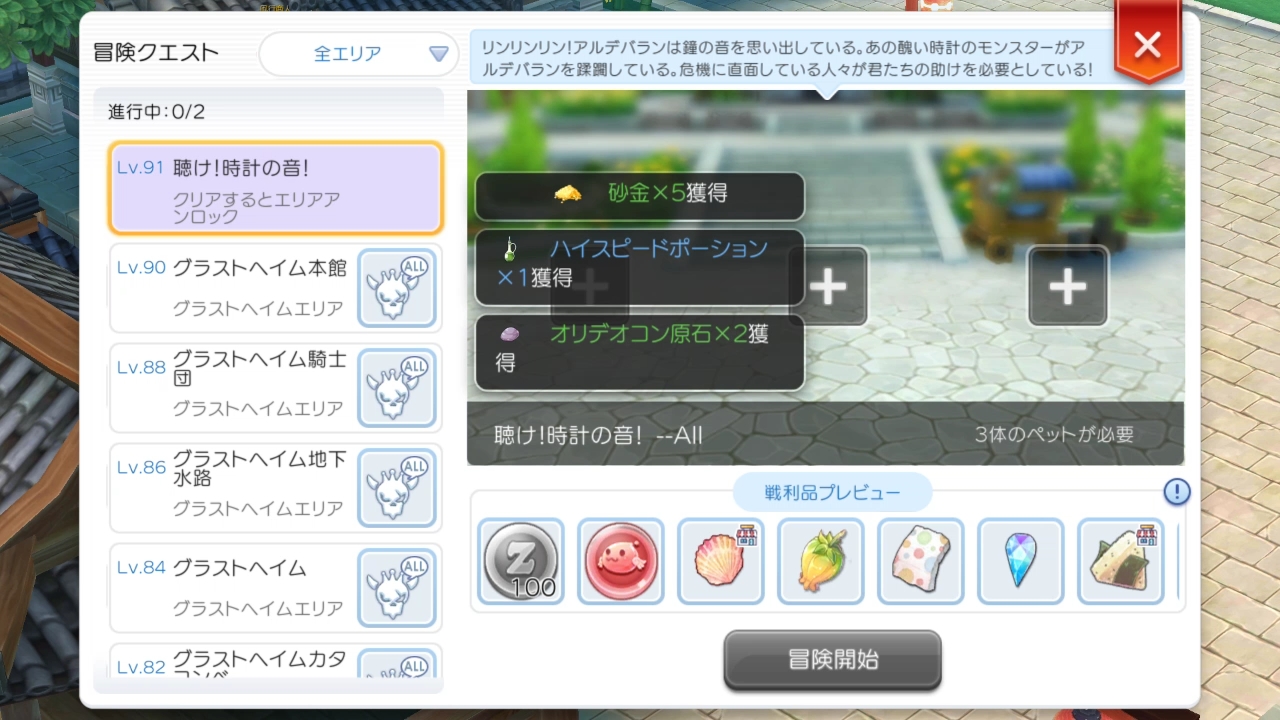The image size is (1280, 720).
Task: Tap the rice ball loot icon
Action: [1121, 561]
